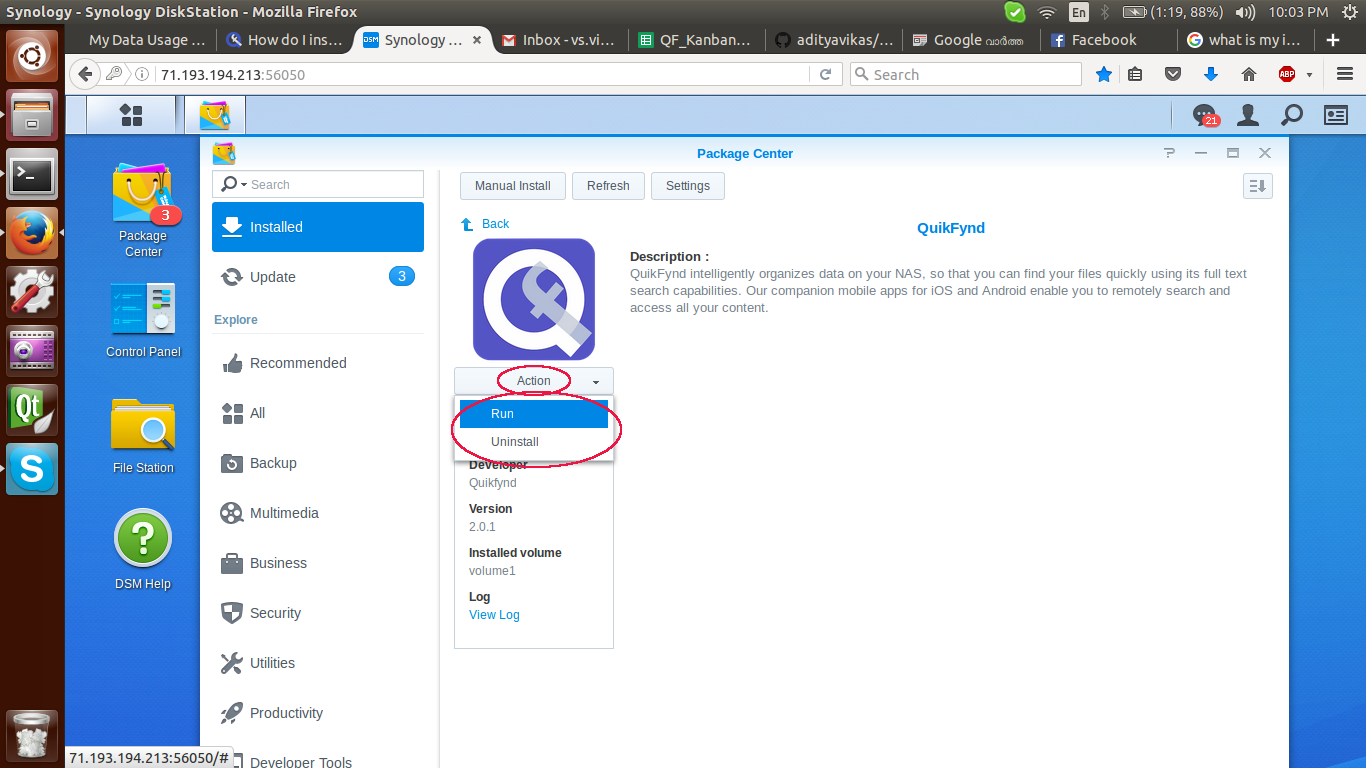Open the Firefox hamburger menu

point(1345,74)
